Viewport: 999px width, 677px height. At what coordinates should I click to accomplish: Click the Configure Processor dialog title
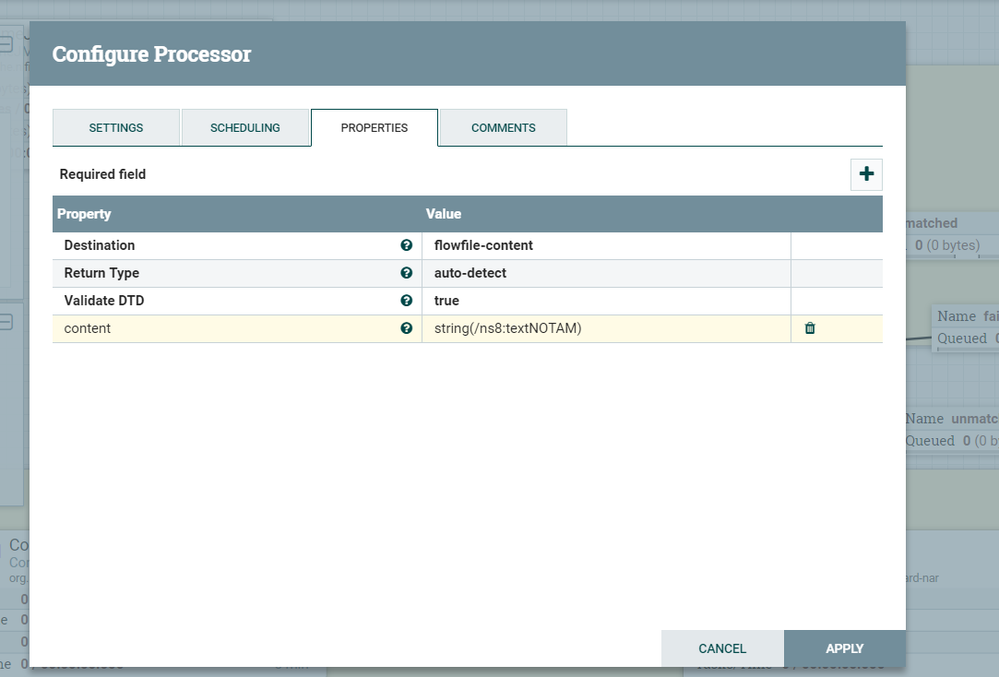(x=152, y=54)
